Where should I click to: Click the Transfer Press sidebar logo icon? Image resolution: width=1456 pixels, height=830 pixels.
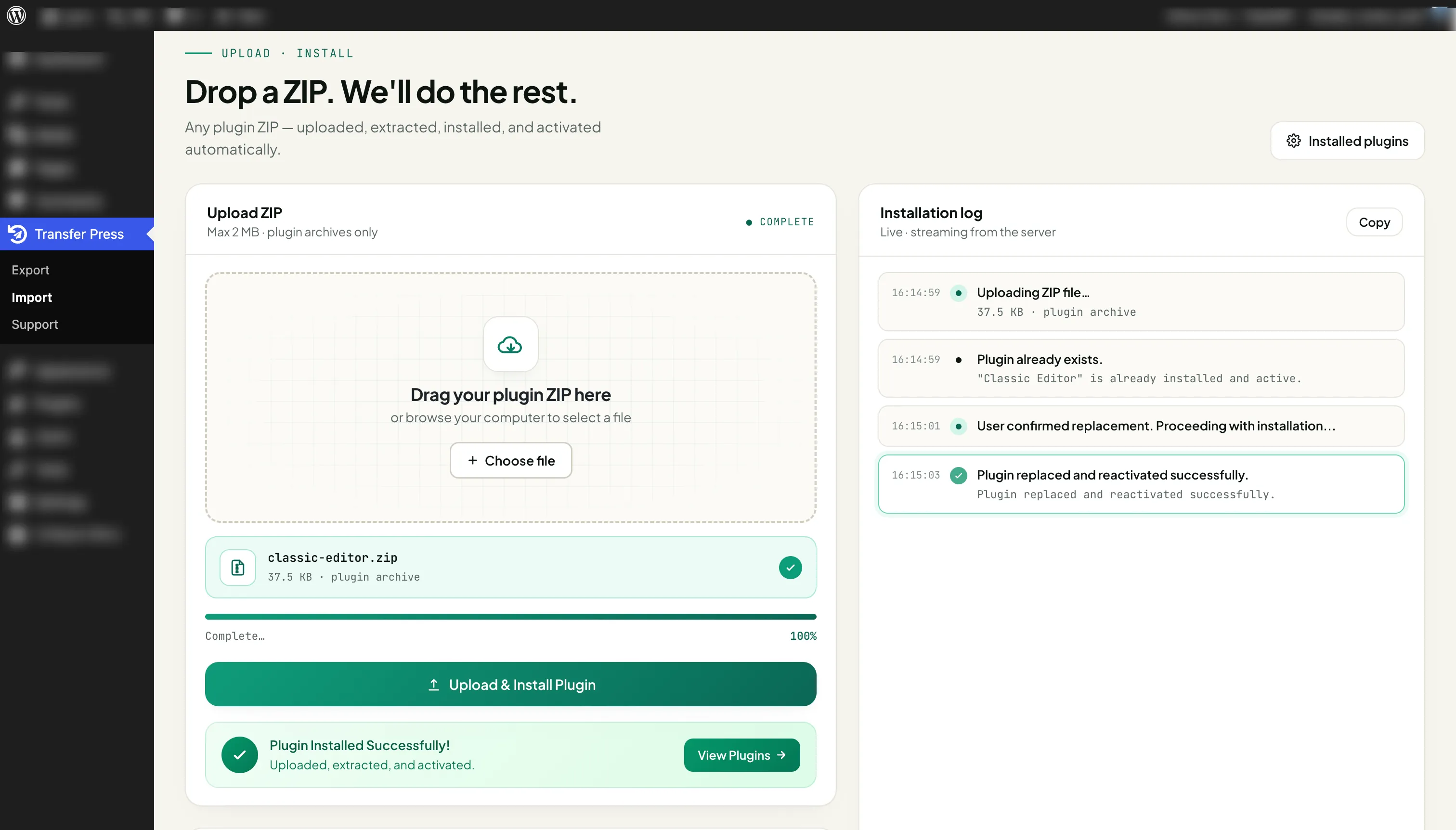click(18, 233)
